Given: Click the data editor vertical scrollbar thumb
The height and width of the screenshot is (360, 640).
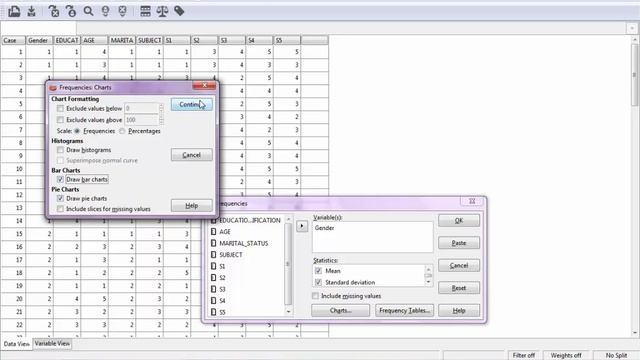Looking at the screenshot, I should [634, 75].
